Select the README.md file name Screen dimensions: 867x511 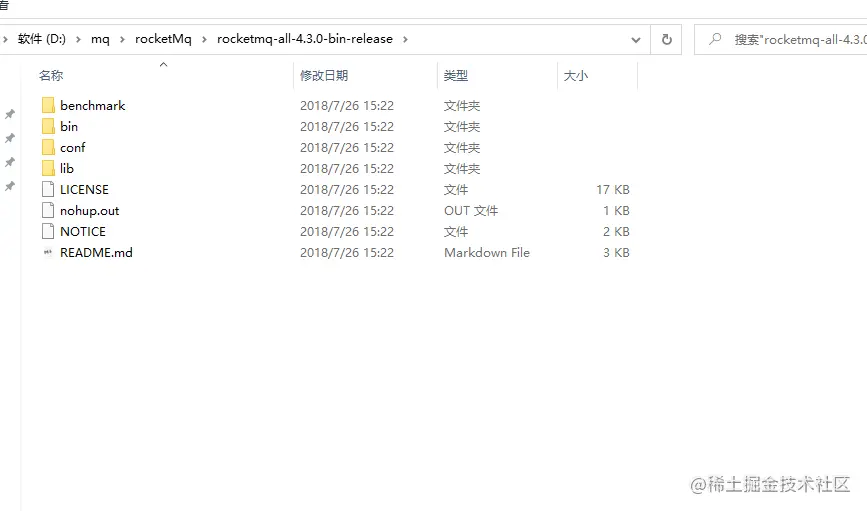click(x=96, y=252)
